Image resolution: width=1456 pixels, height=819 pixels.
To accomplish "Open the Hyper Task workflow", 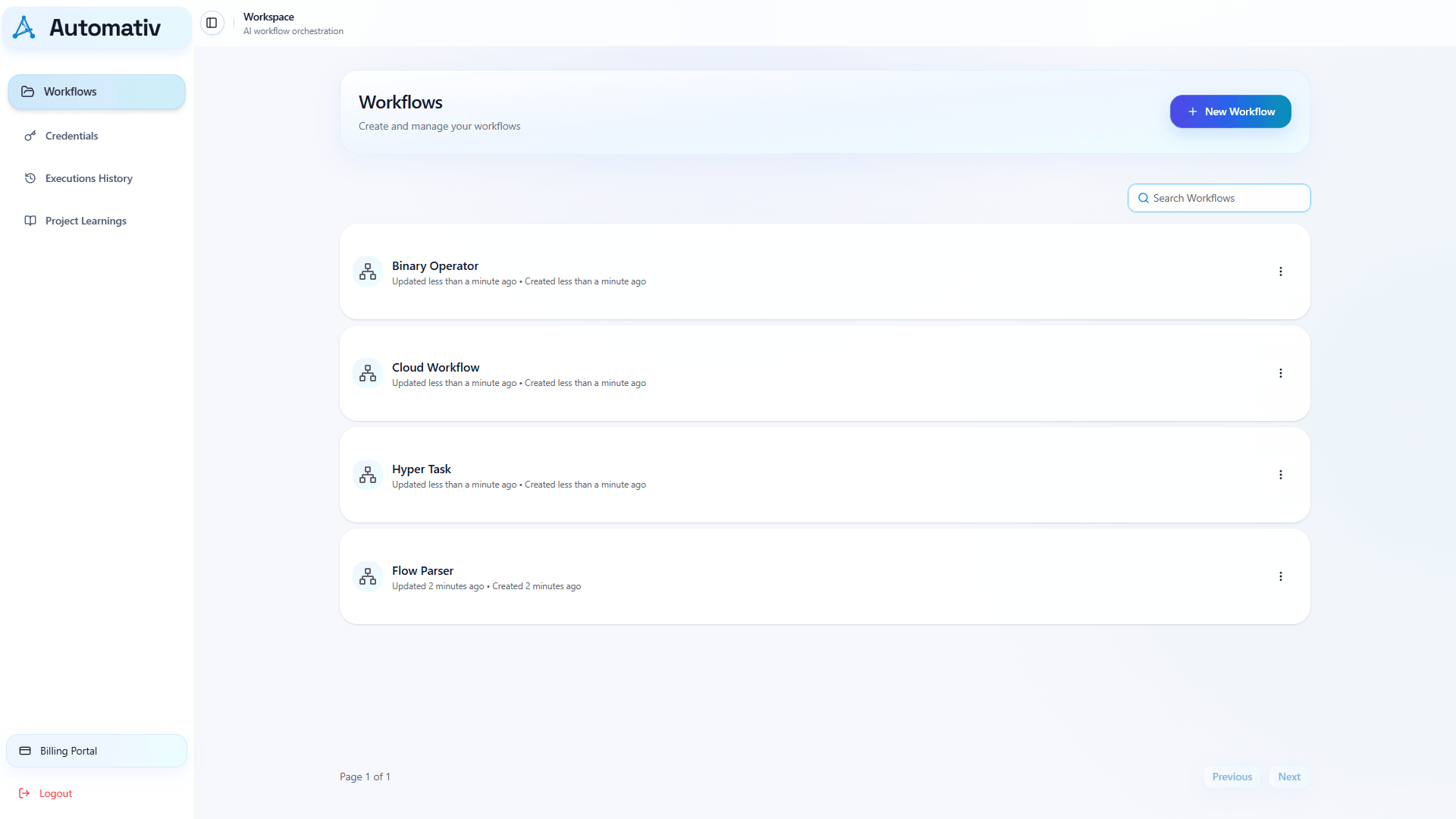I will [x=824, y=475].
